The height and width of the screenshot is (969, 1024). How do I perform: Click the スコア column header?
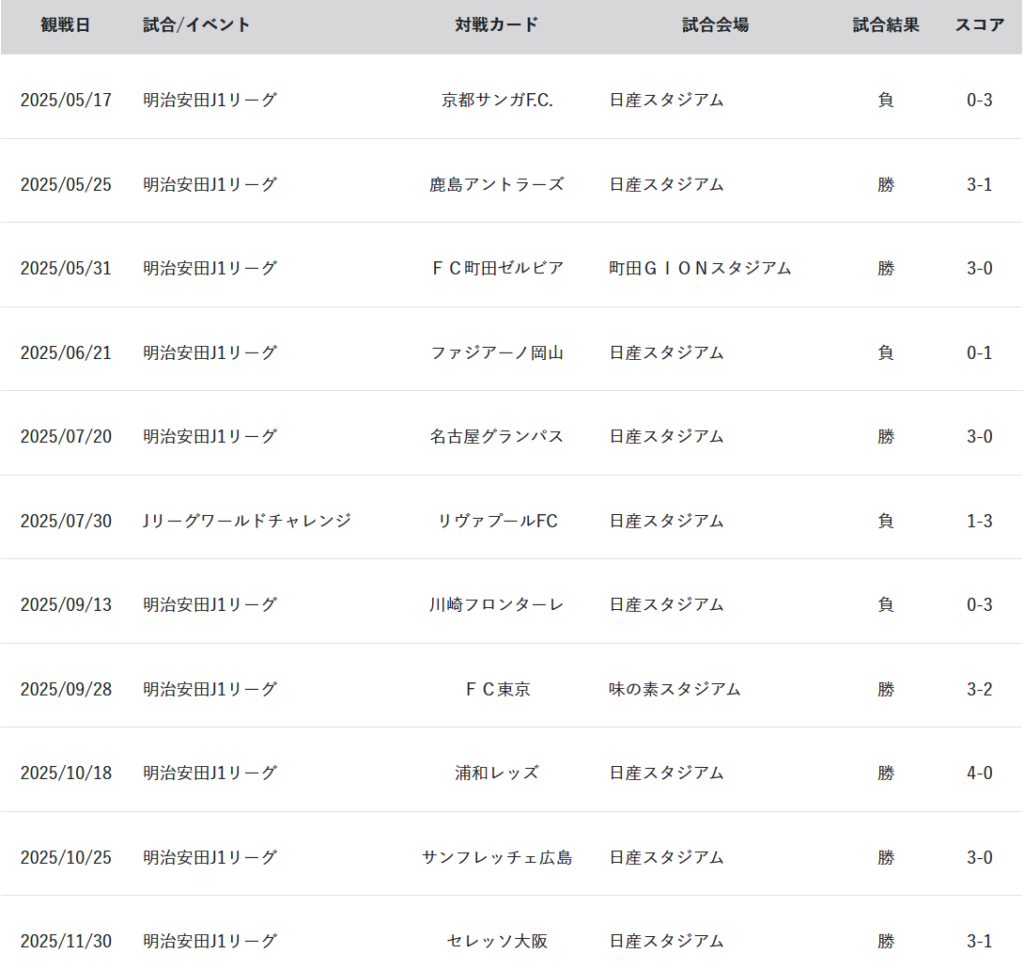coord(979,25)
